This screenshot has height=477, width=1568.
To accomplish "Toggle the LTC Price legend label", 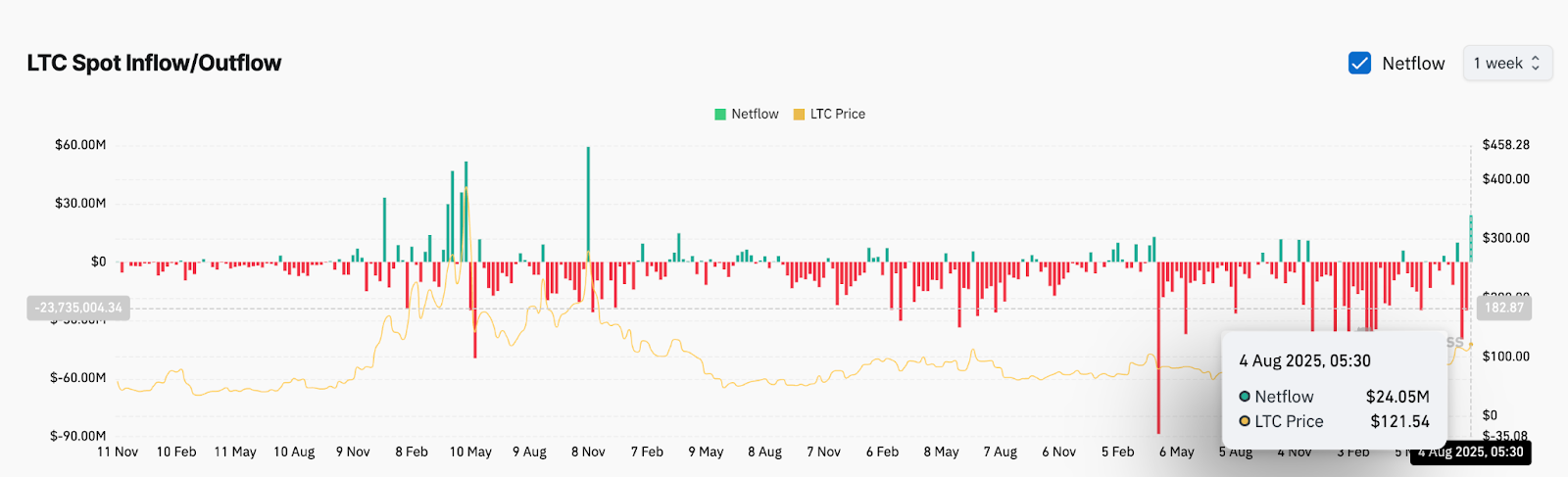I will pos(837,114).
